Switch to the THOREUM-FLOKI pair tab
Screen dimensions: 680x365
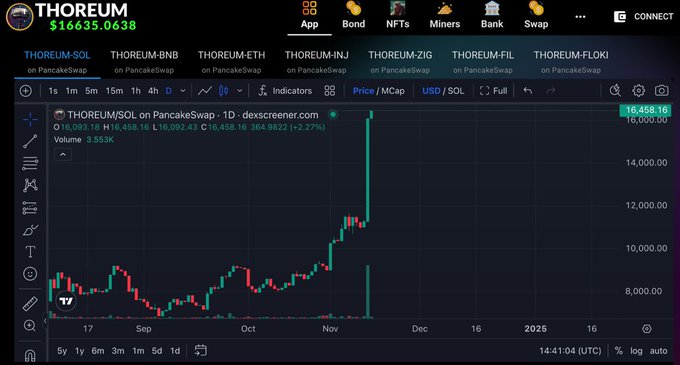pyautogui.click(x=571, y=62)
